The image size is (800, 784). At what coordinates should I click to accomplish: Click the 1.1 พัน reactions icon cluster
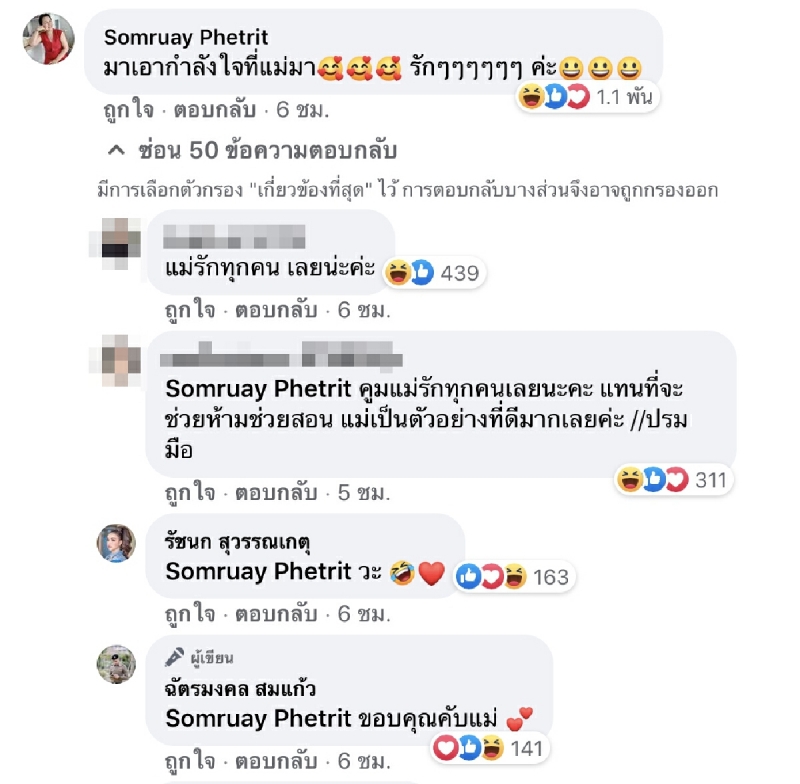point(554,97)
